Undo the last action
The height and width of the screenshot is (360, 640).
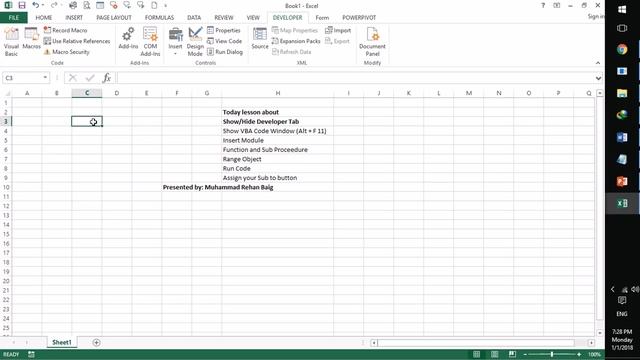tap(36, 5)
